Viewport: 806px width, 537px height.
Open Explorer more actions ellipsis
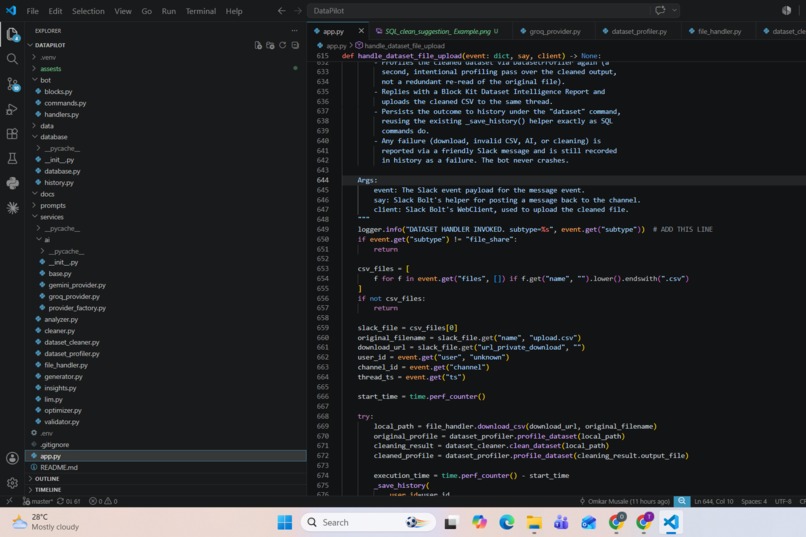coord(295,31)
